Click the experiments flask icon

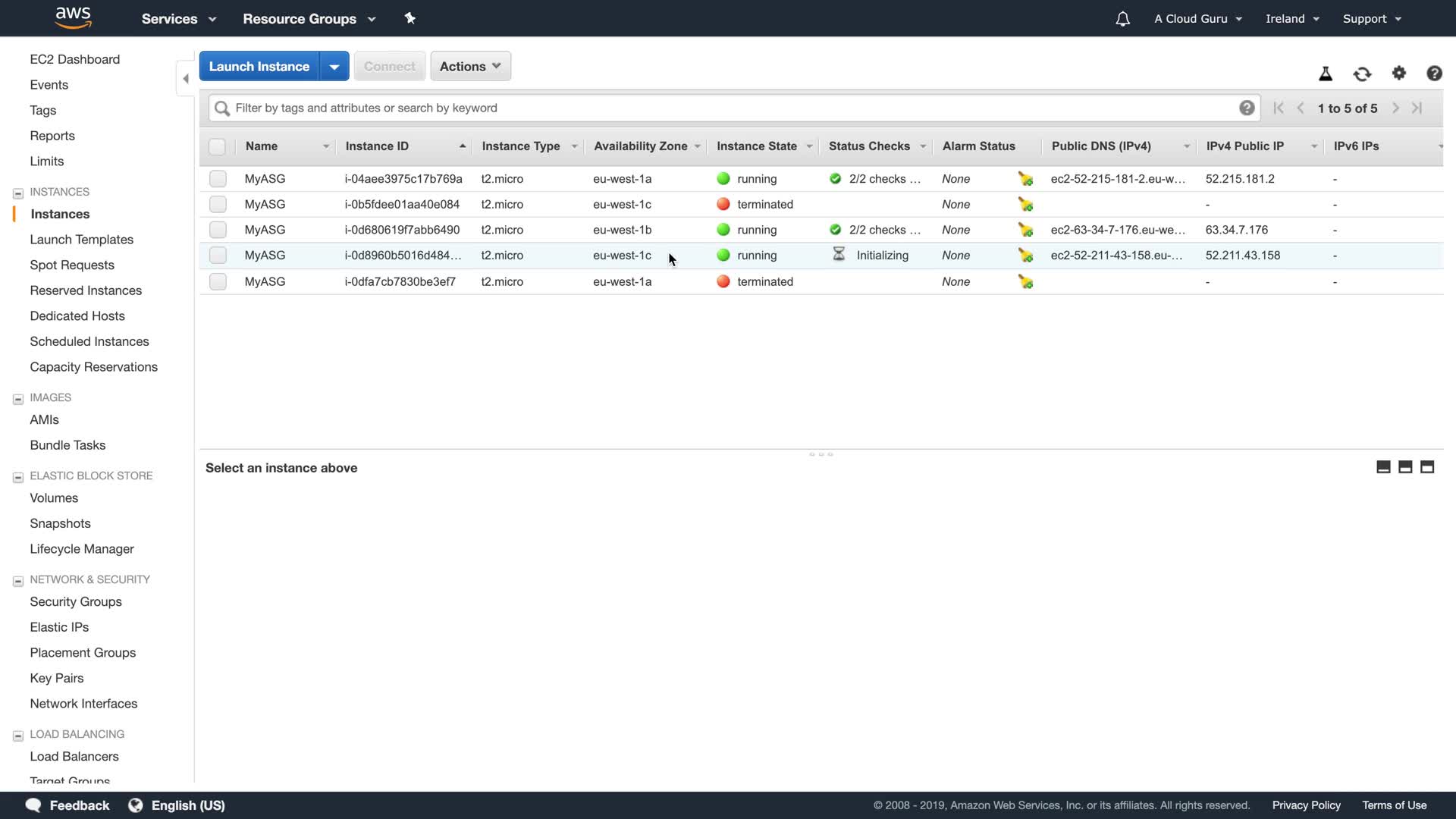(1326, 74)
